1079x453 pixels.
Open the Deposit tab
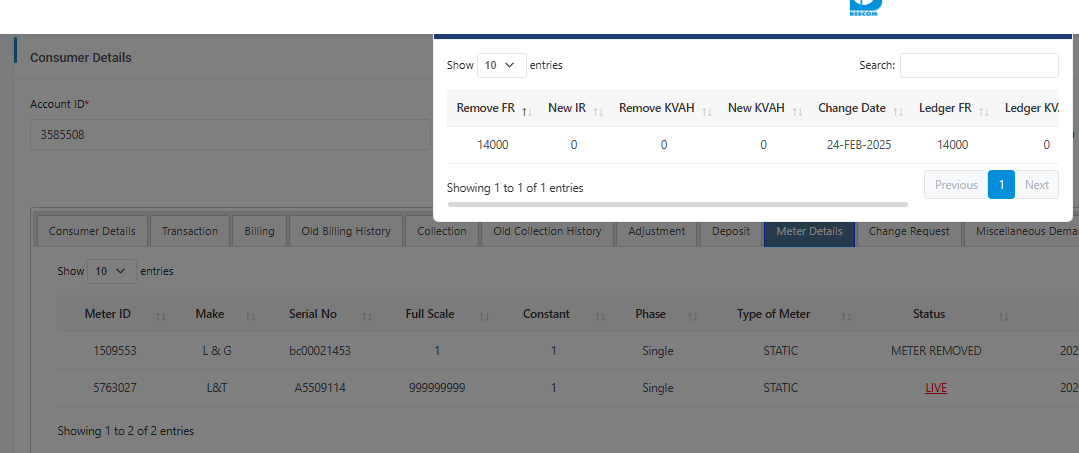[731, 231]
